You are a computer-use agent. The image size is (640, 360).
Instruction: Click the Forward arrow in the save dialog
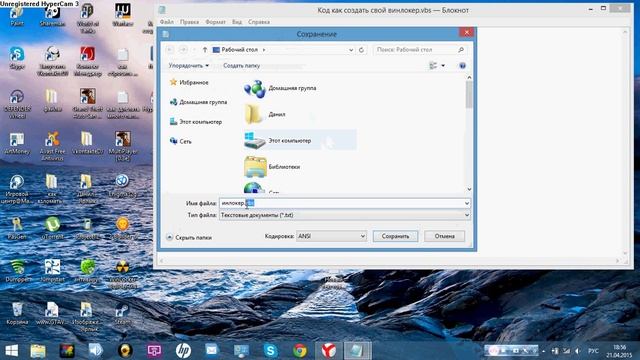pyautogui.click(x=183, y=49)
